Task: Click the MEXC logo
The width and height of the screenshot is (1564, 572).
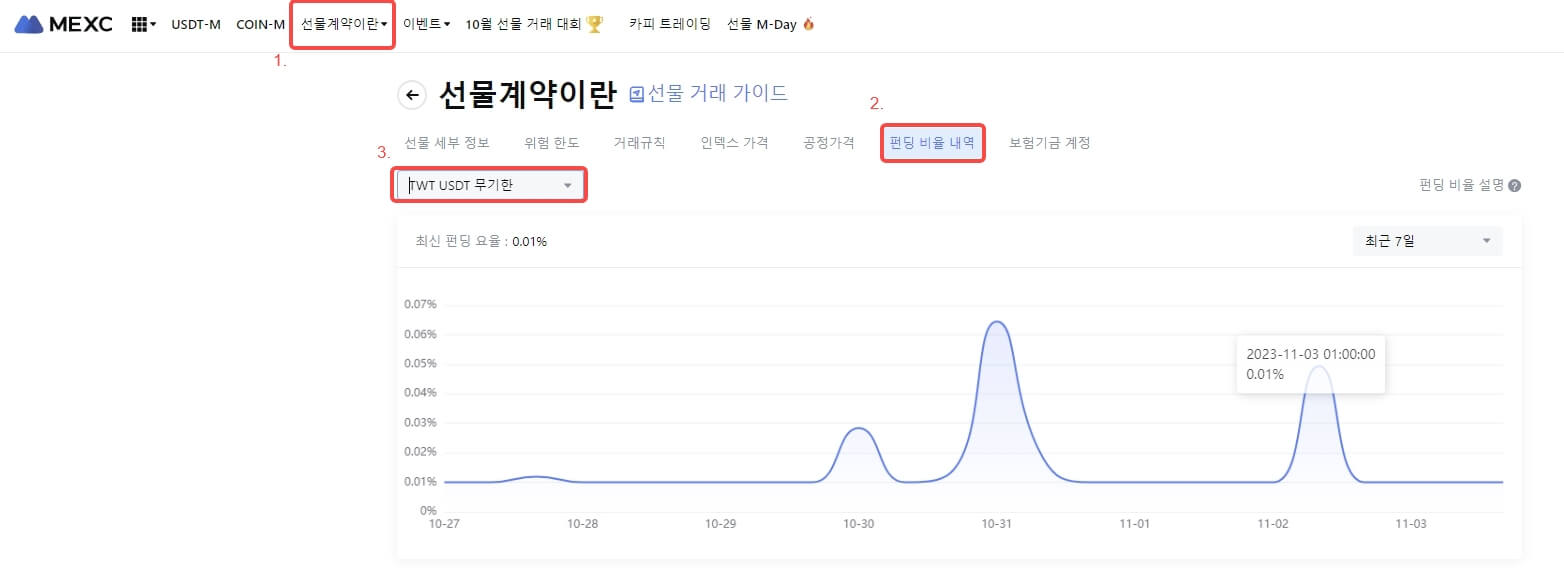Action: [x=63, y=24]
